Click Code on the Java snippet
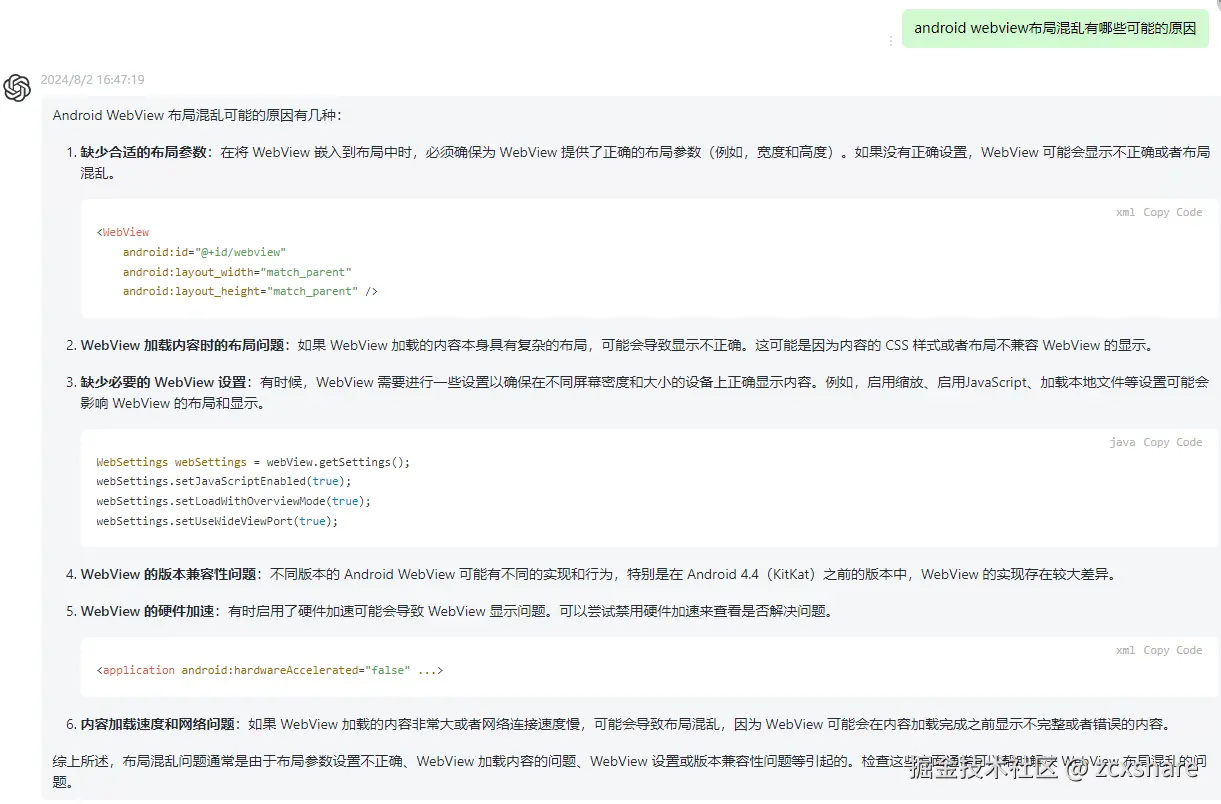This screenshot has width=1221, height=804. click(1188, 442)
